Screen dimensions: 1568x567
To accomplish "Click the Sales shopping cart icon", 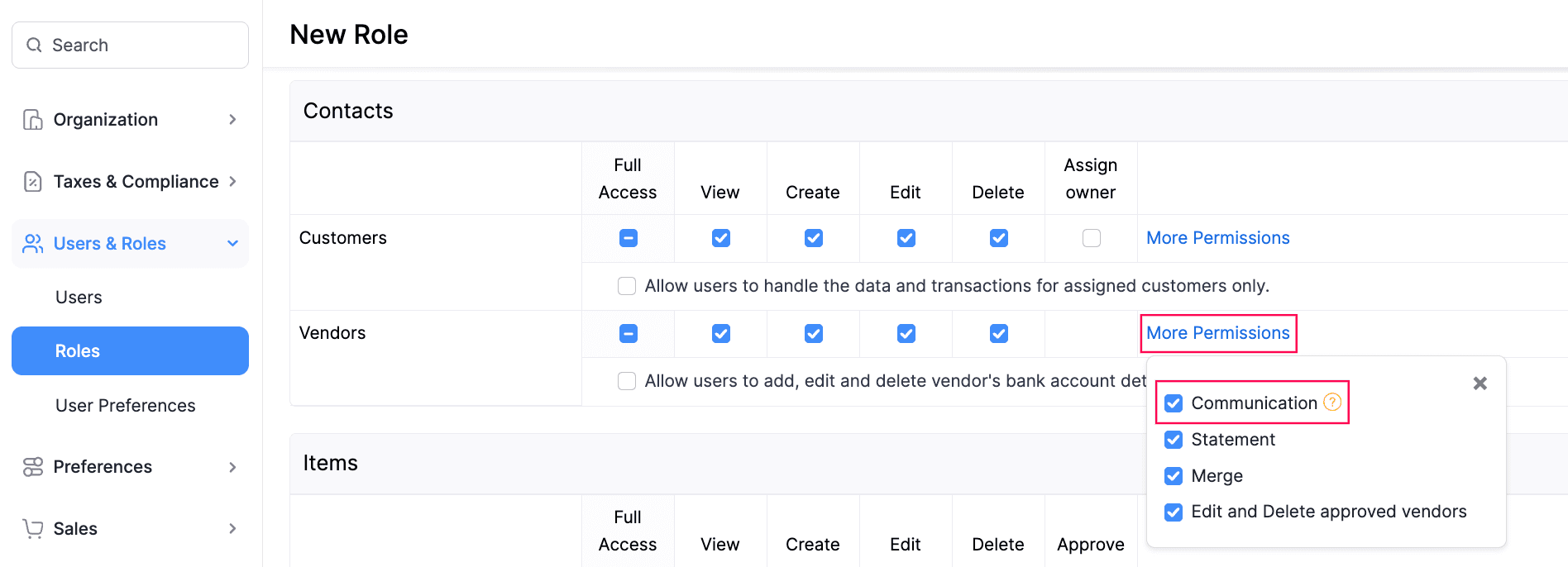I will tap(33, 529).
